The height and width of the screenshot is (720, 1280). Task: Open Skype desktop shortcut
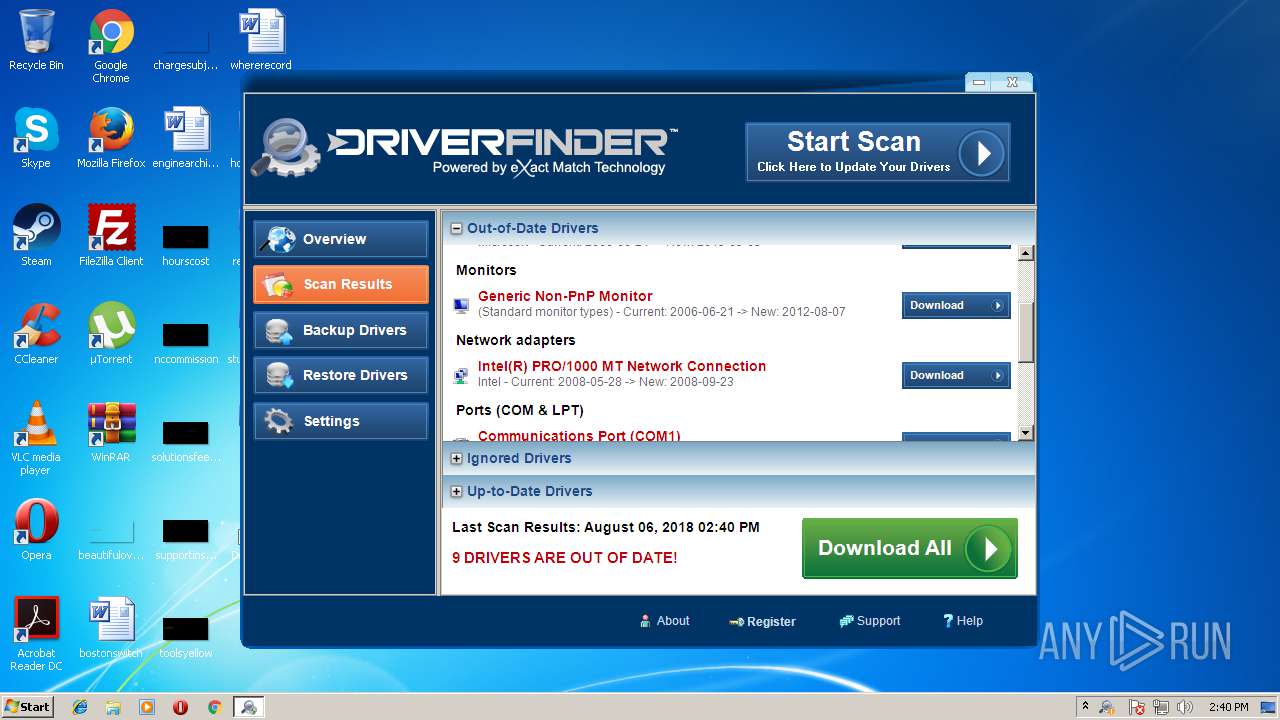pyautogui.click(x=36, y=138)
